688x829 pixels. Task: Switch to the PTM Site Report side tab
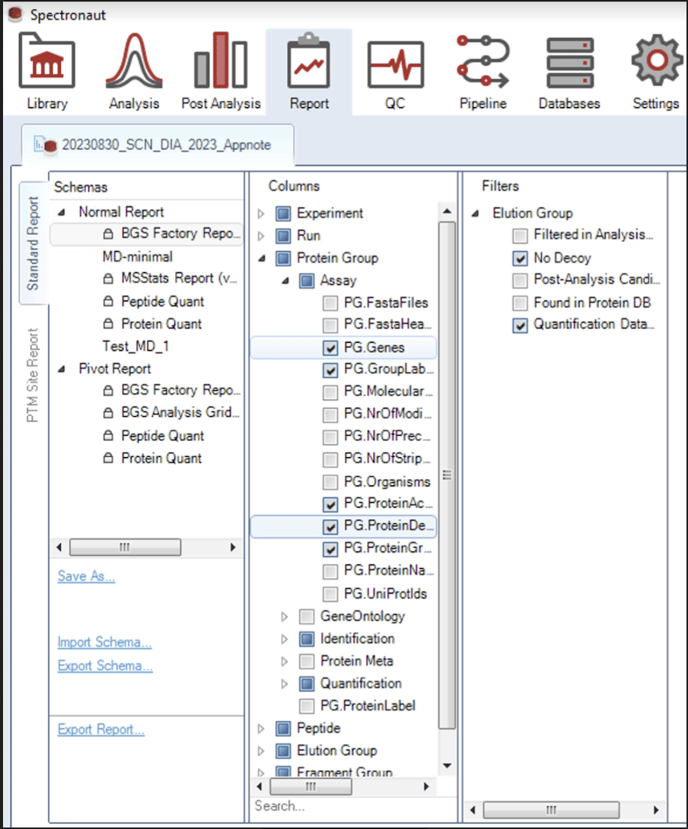[33, 375]
